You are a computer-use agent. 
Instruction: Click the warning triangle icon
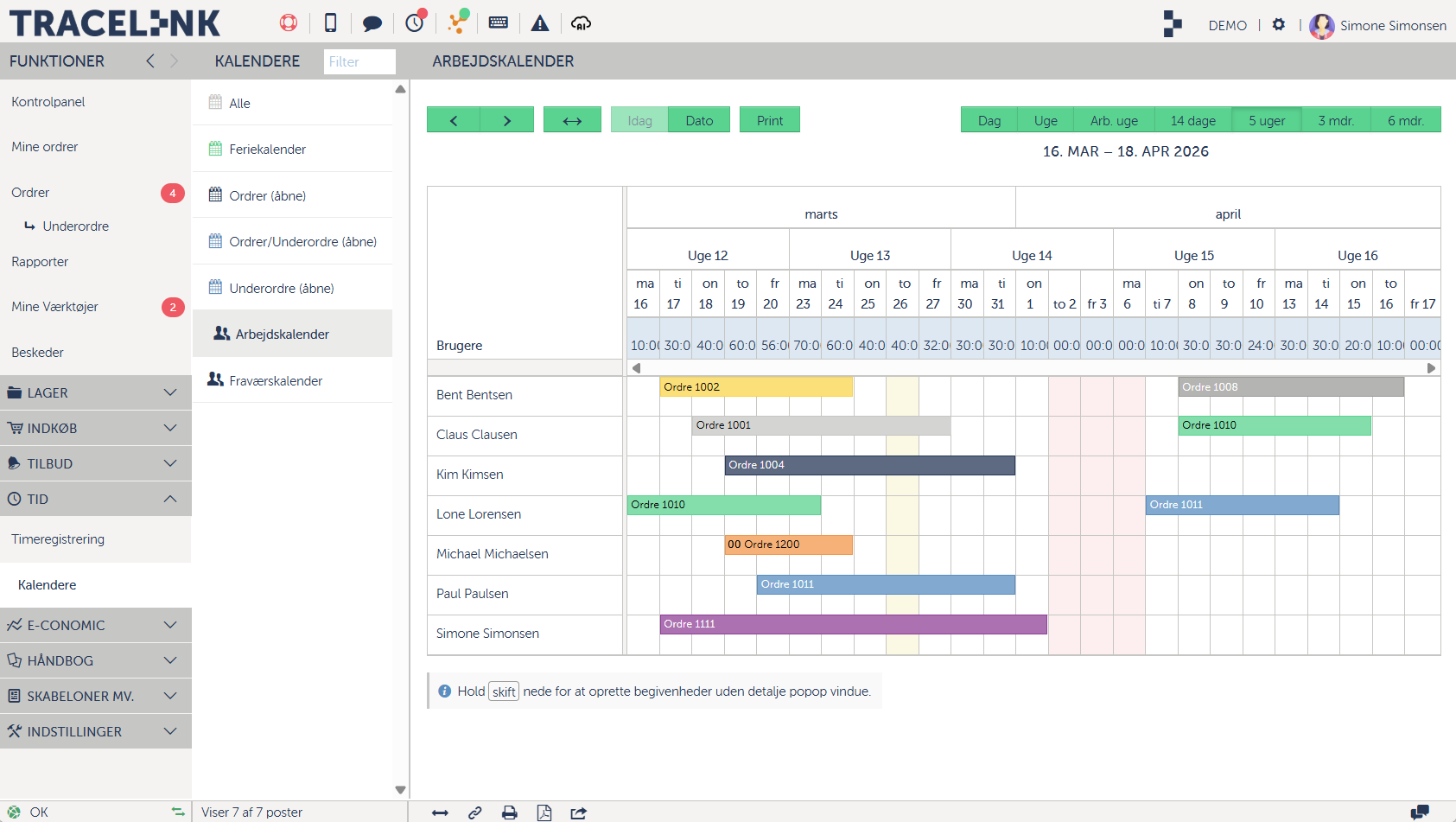point(540,23)
